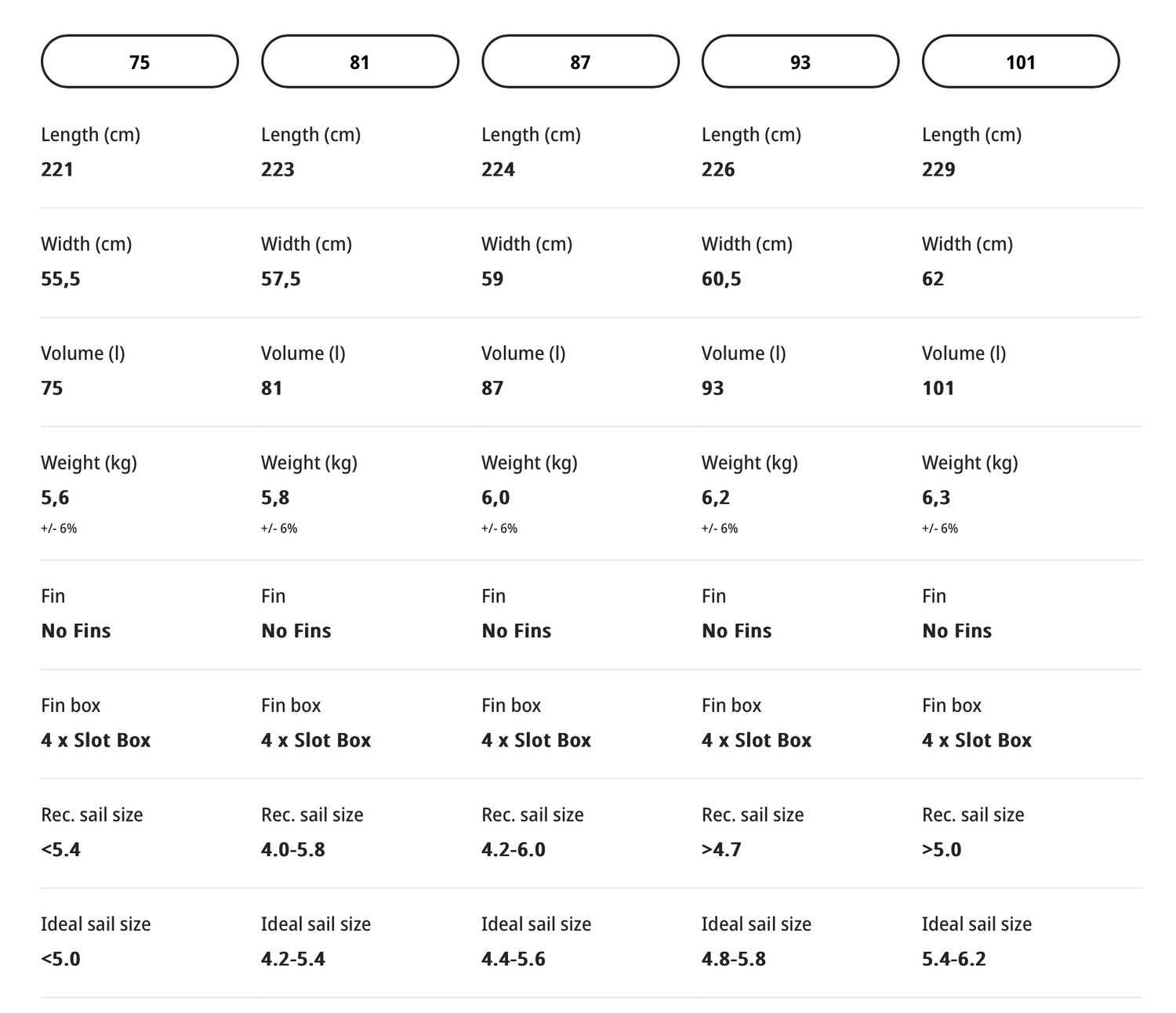Image resolution: width=1176 pixels, height=1013 pixels.
Task: Click the 5,6 weight value
Action: pos(55,498)
